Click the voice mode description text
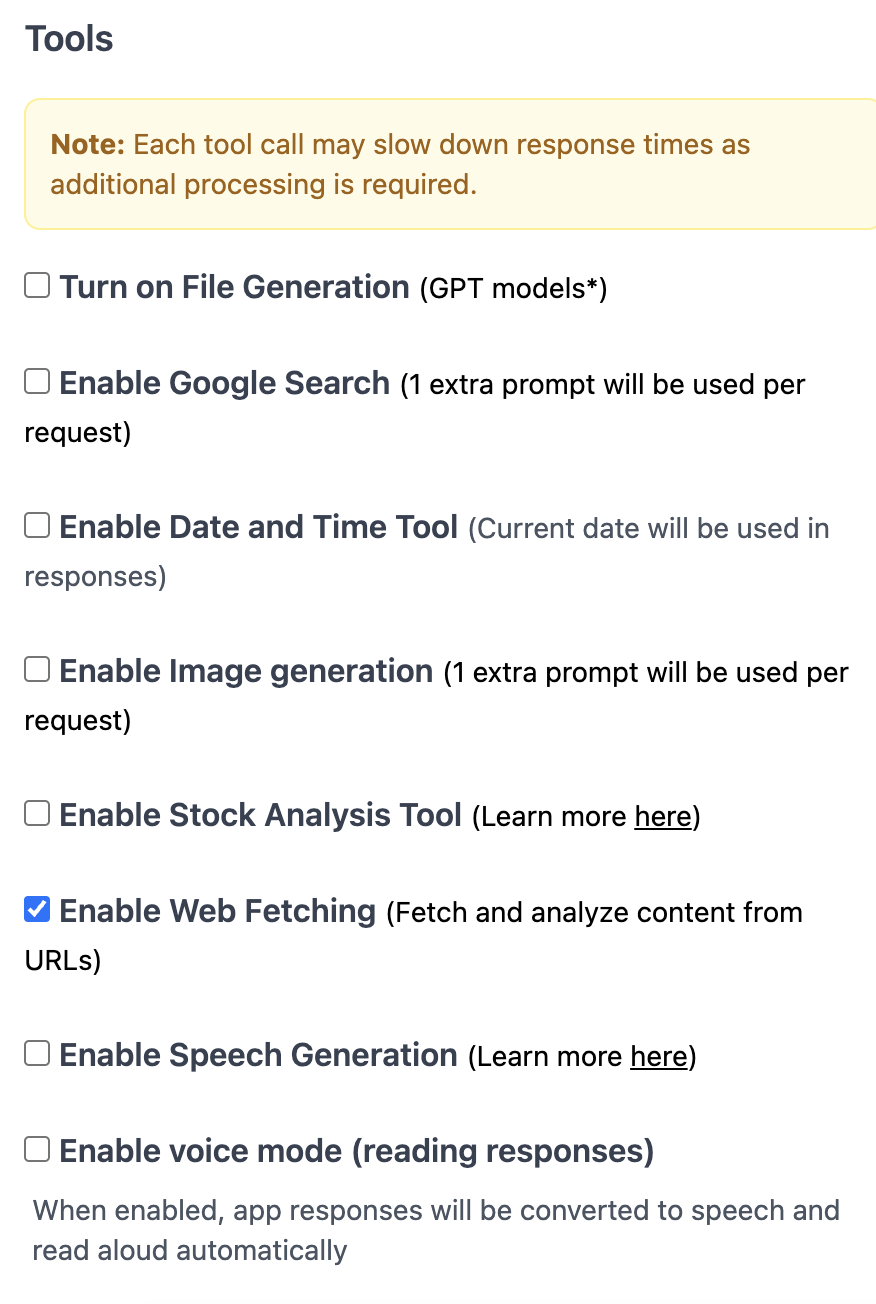The image size is (876, 1304). pyautogui.click(x=437, y=1230)
